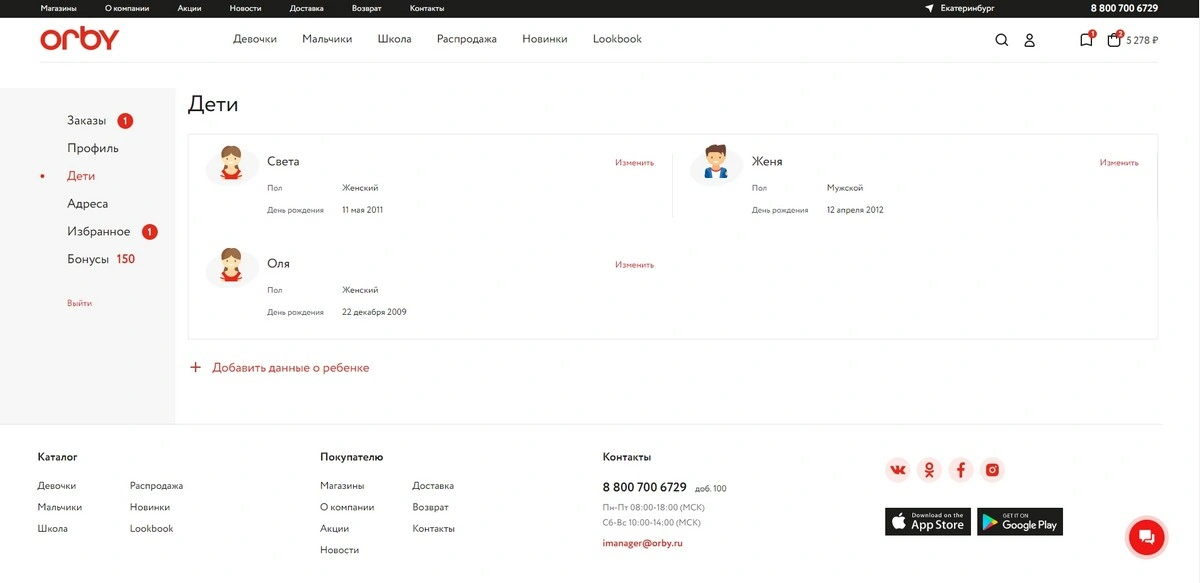Open the user account profile icon
The image size is (1200, 583).
tap(1029, 40)
